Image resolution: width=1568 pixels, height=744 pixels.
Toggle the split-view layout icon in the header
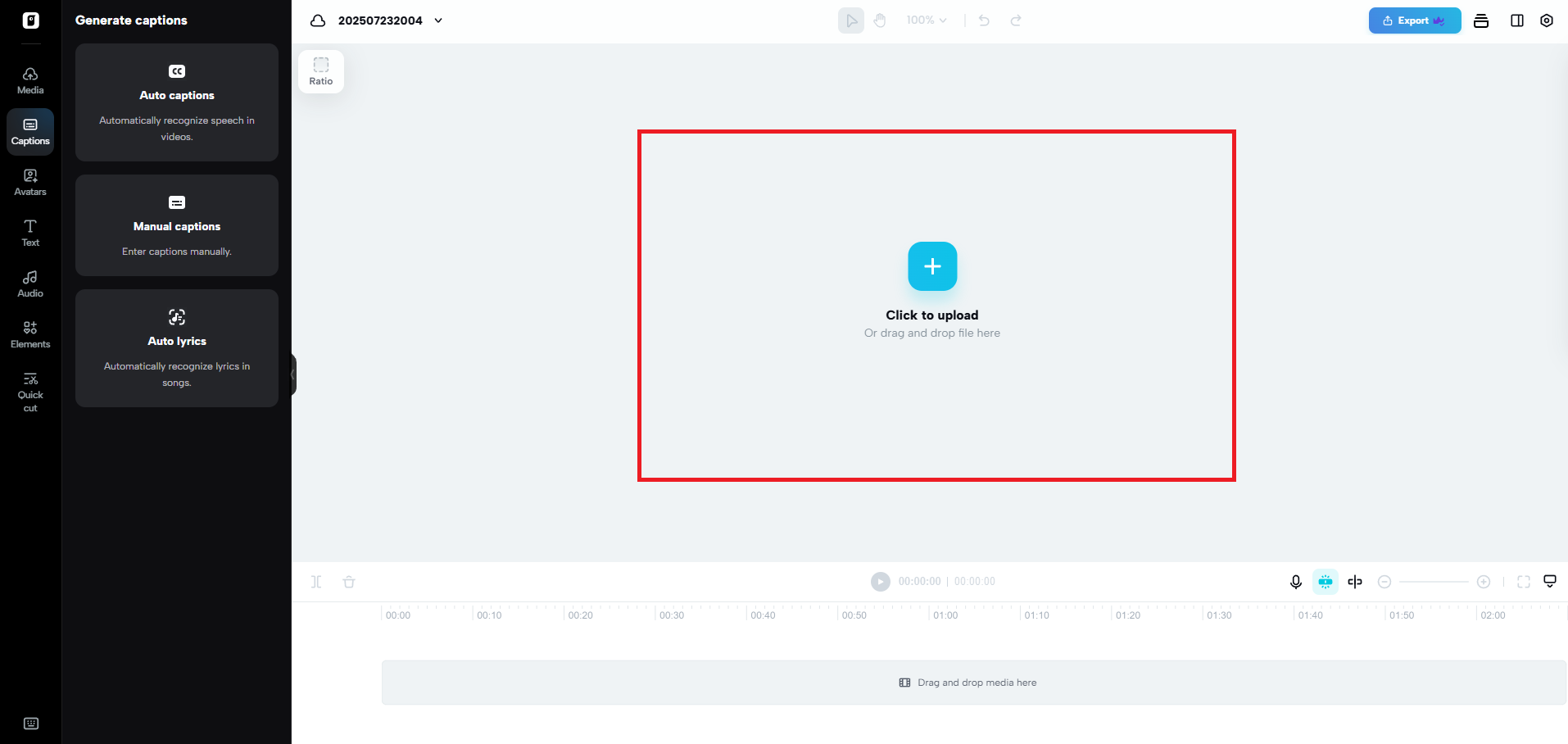[1516, 20]
